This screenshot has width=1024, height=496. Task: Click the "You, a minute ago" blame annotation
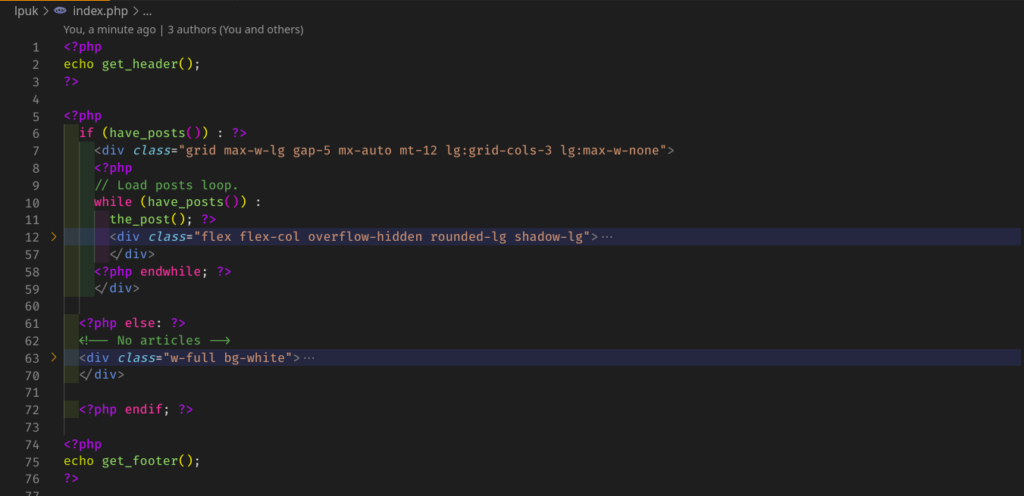point(109,30)
